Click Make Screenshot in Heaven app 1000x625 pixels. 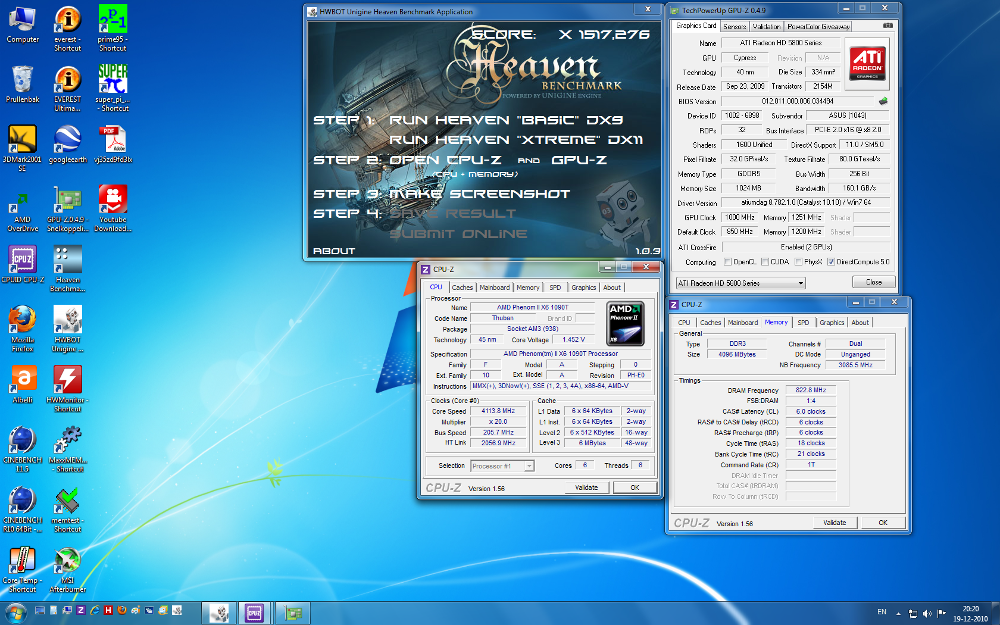click(x=479, y=194)
